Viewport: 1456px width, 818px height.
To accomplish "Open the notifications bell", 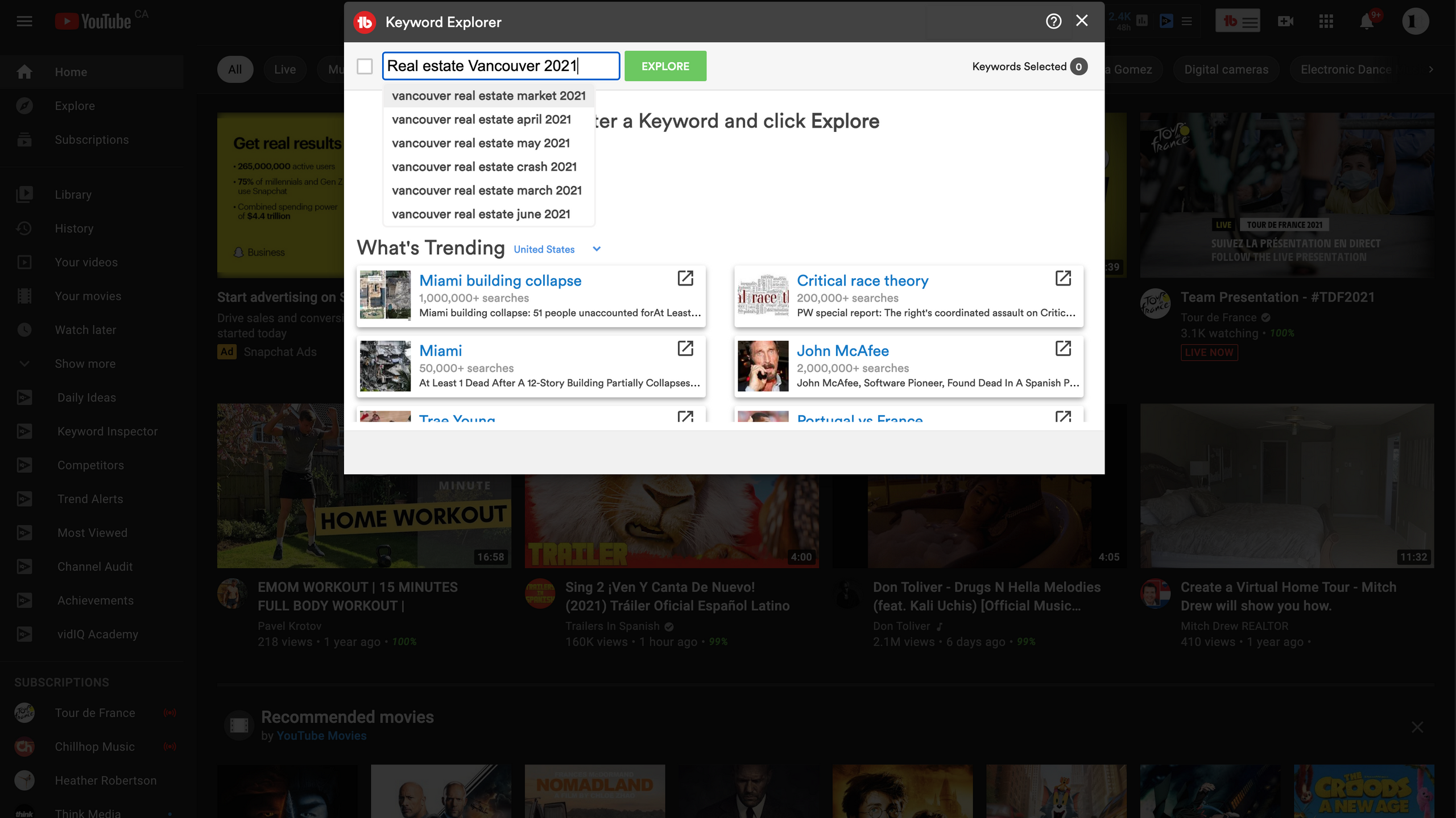I will [x=1366, y=22].
